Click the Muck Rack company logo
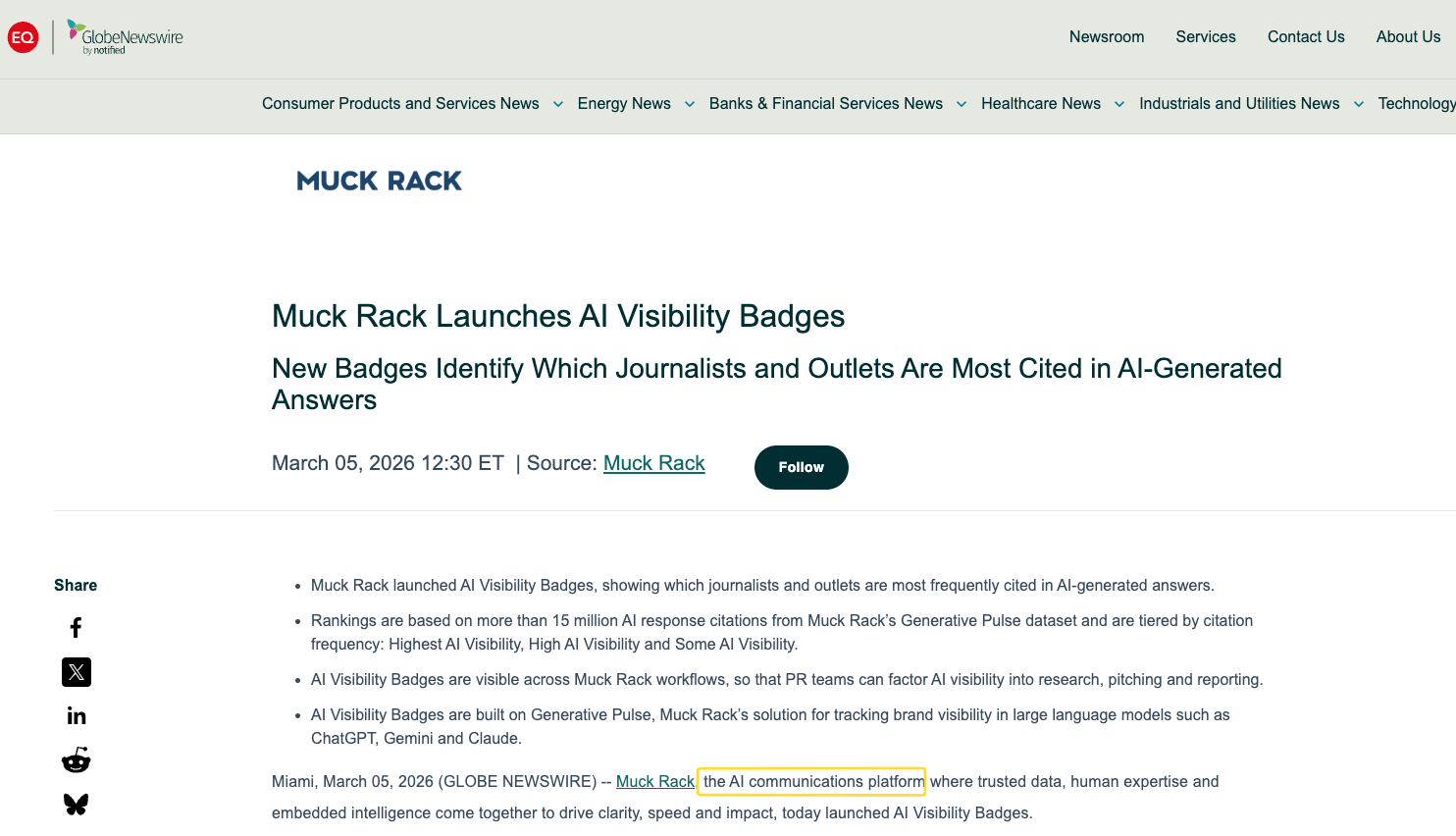 click(379, 181)
